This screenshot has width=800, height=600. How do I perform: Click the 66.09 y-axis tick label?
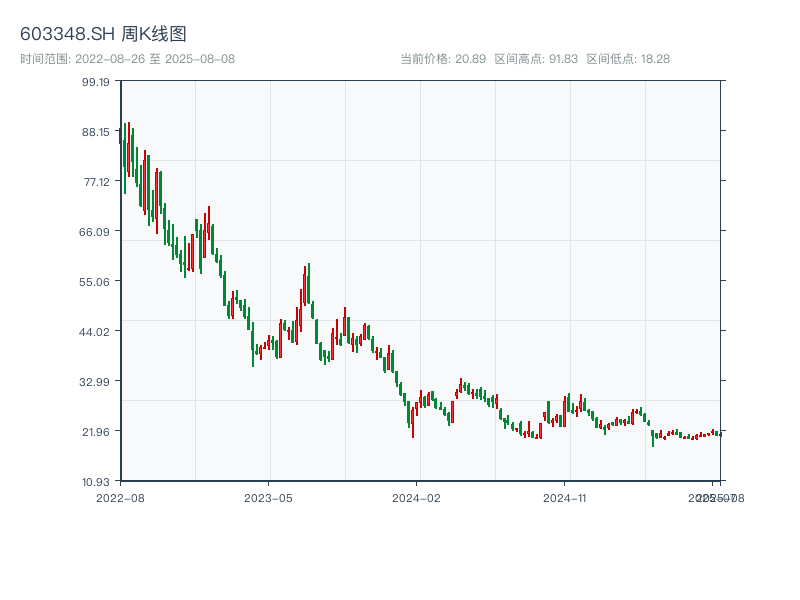(97, 232)
